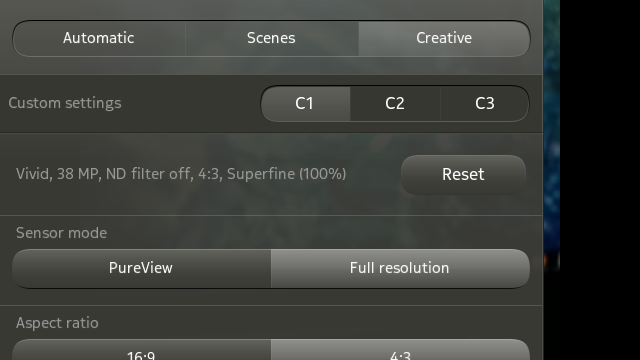Click the Sensor mode heading
Screen dimensions: 640x360
pos(61,233)
